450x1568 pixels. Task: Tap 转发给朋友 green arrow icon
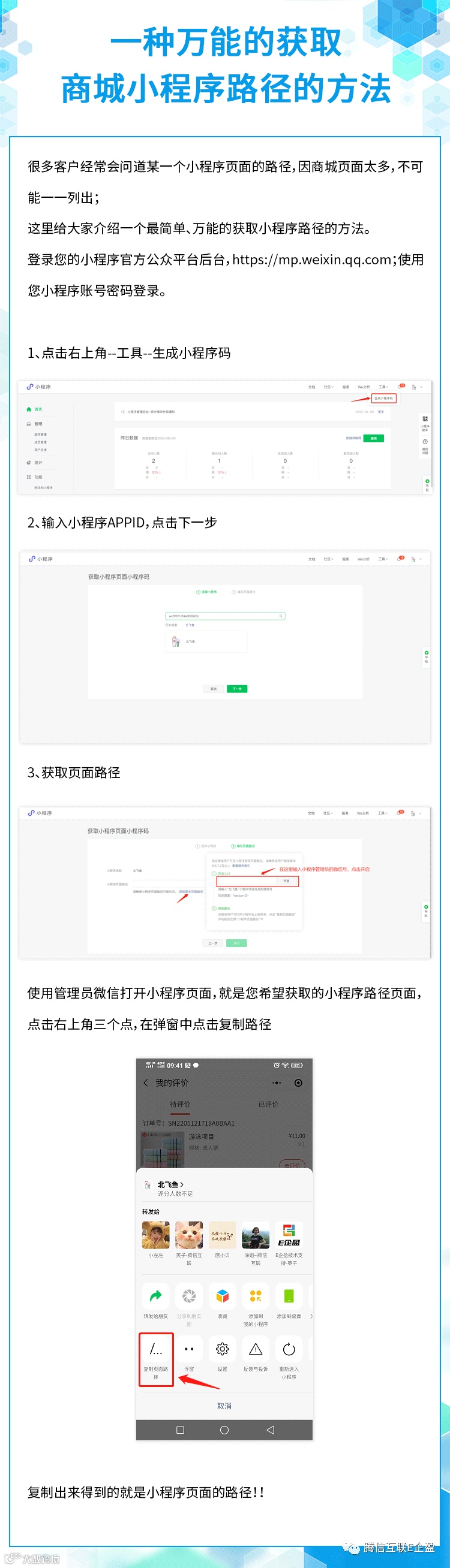[156, 1296]
